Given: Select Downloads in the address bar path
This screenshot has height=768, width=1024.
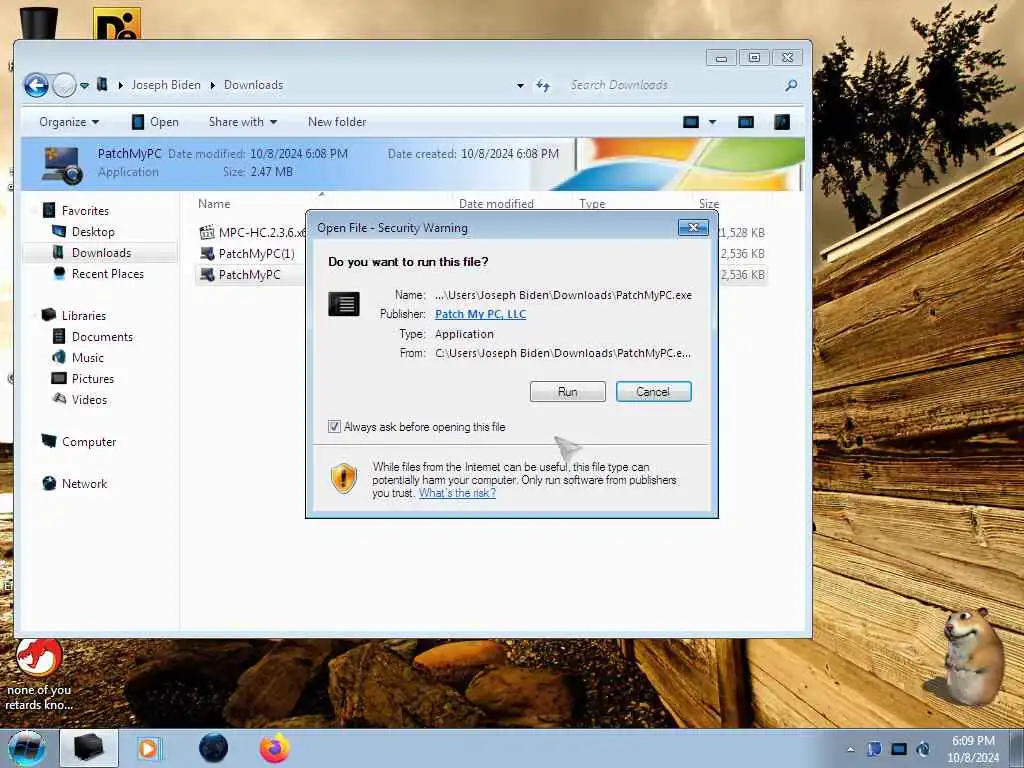Looking at the screenshot, I should [253, 85].
